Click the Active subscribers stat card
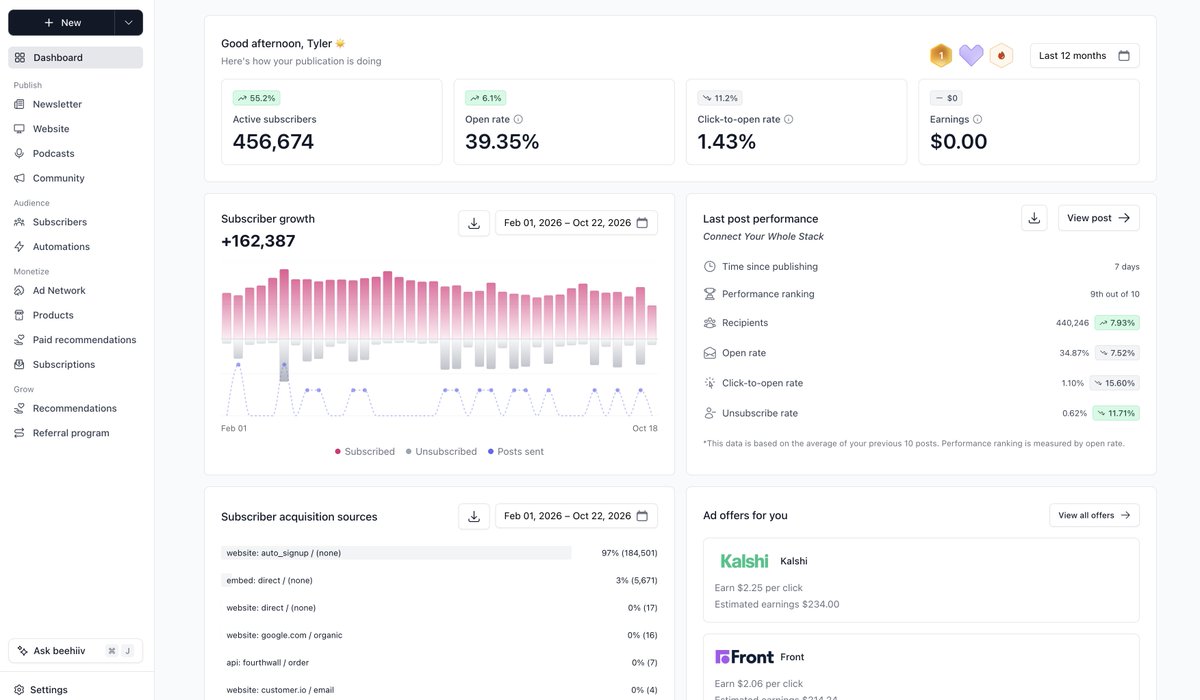The height and width of the screenshot is (700, 1200). coord(332,122)
